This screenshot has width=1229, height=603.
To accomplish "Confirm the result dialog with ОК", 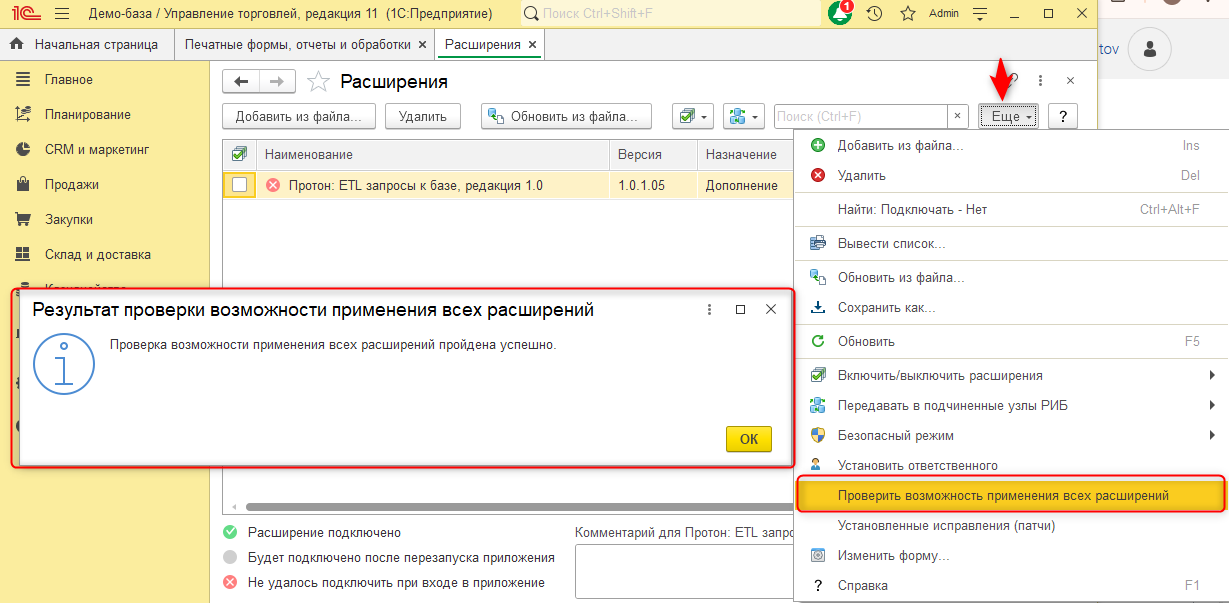I will point(749,438).
